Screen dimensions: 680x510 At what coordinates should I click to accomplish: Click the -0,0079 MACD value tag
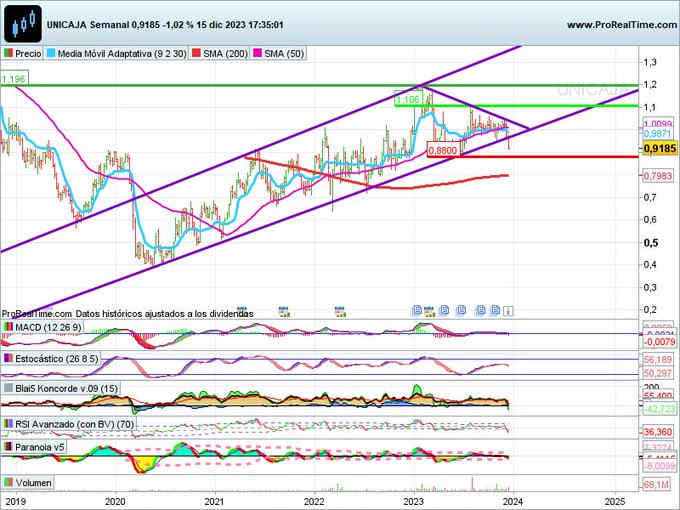[x=659, y=342]
